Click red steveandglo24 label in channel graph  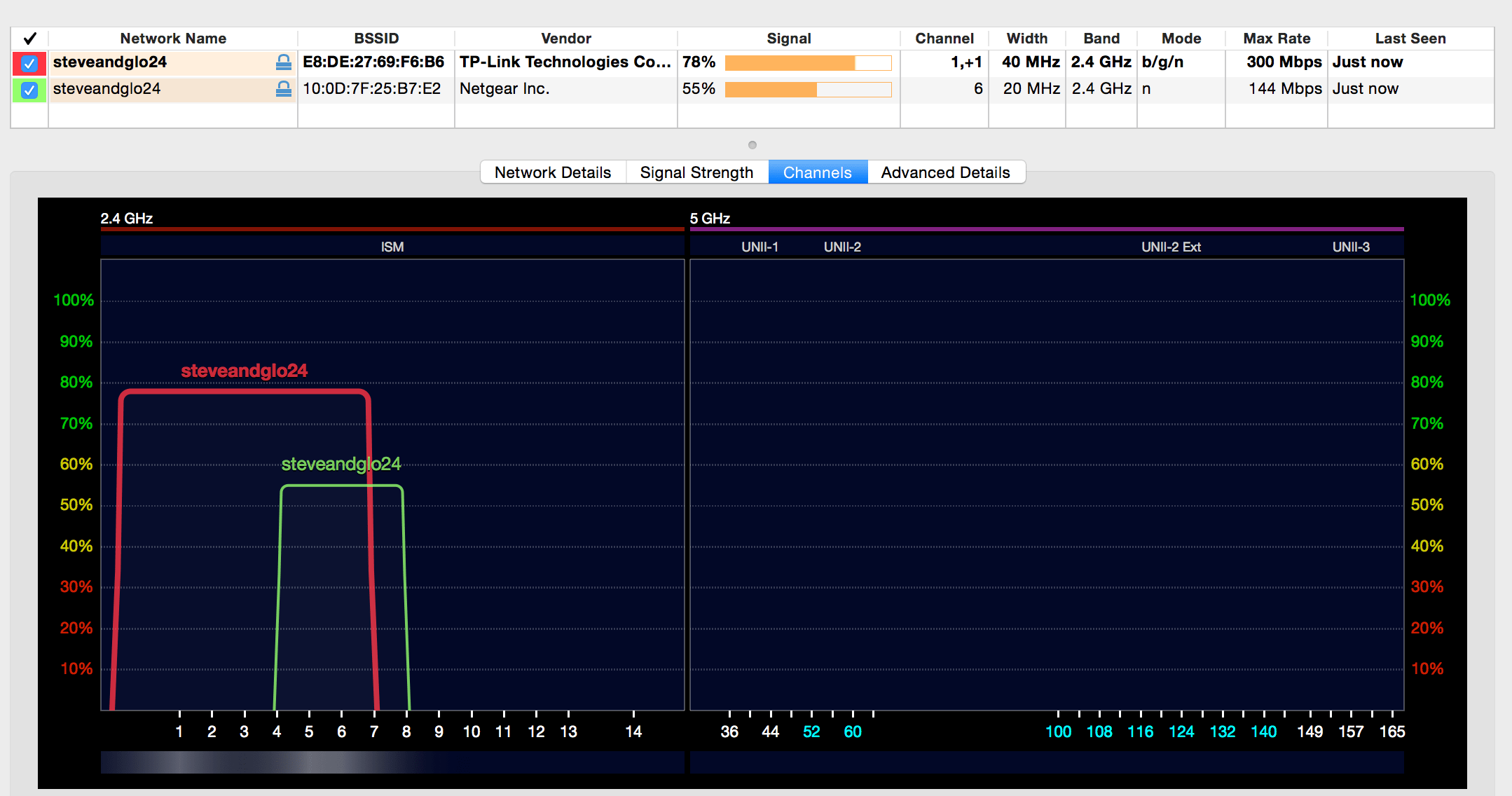(244, 371)
